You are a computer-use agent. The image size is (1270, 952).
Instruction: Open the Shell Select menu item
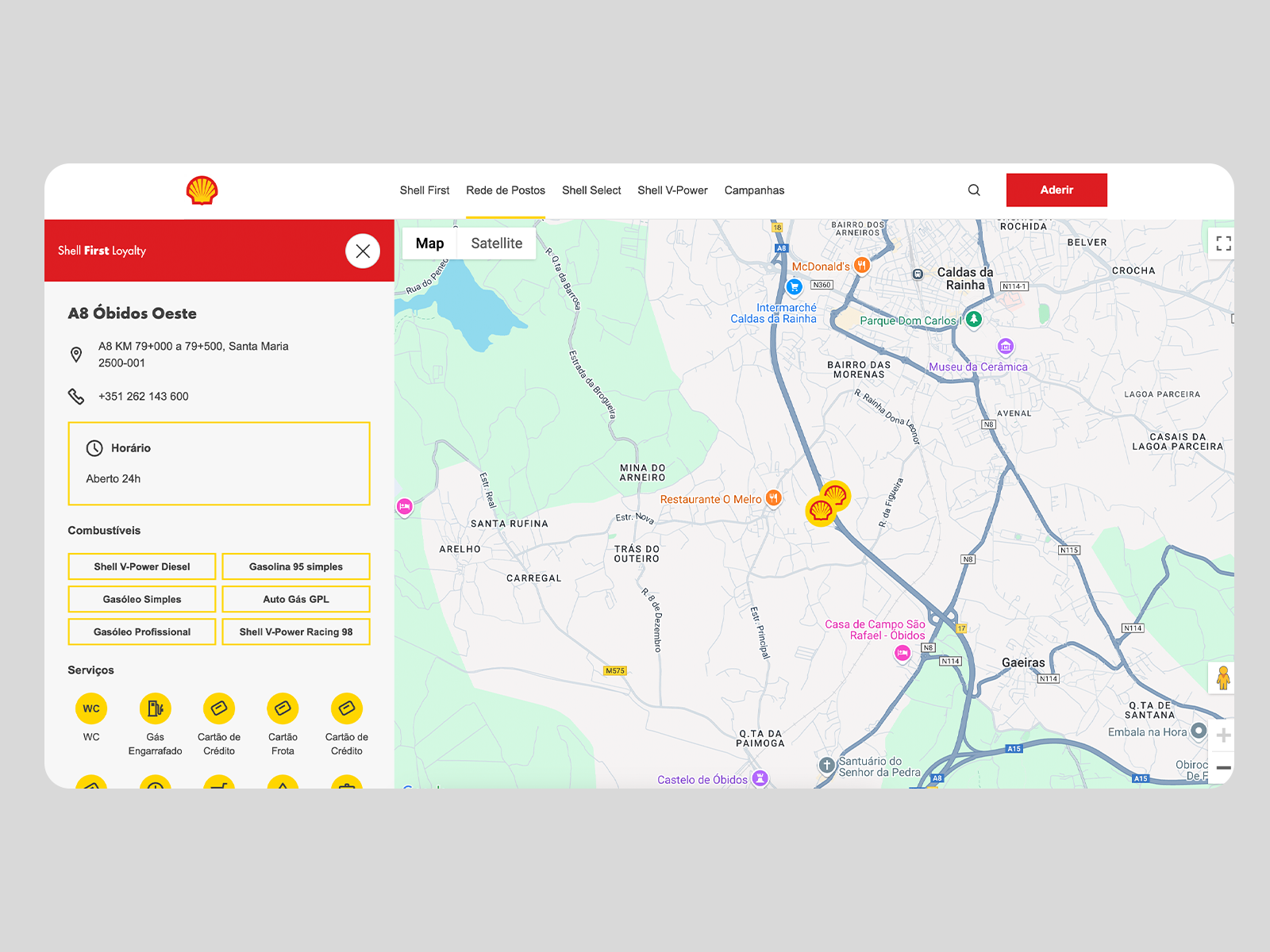591,190
